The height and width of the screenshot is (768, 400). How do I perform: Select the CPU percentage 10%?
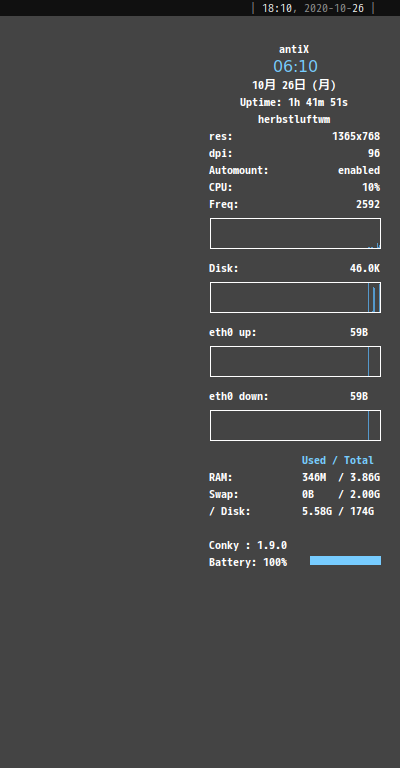click(x=371, y=188)
